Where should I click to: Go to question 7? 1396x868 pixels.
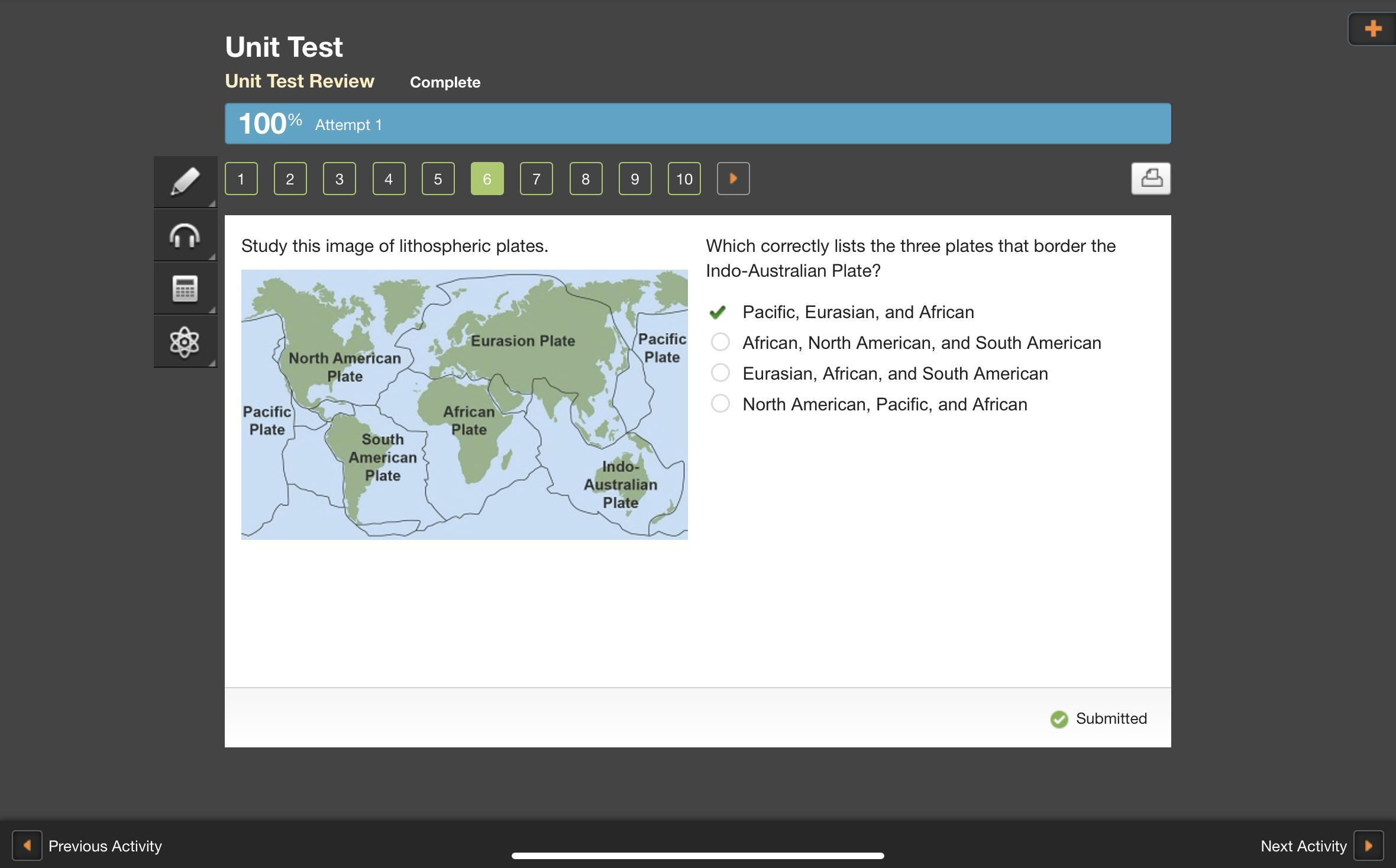536,179
